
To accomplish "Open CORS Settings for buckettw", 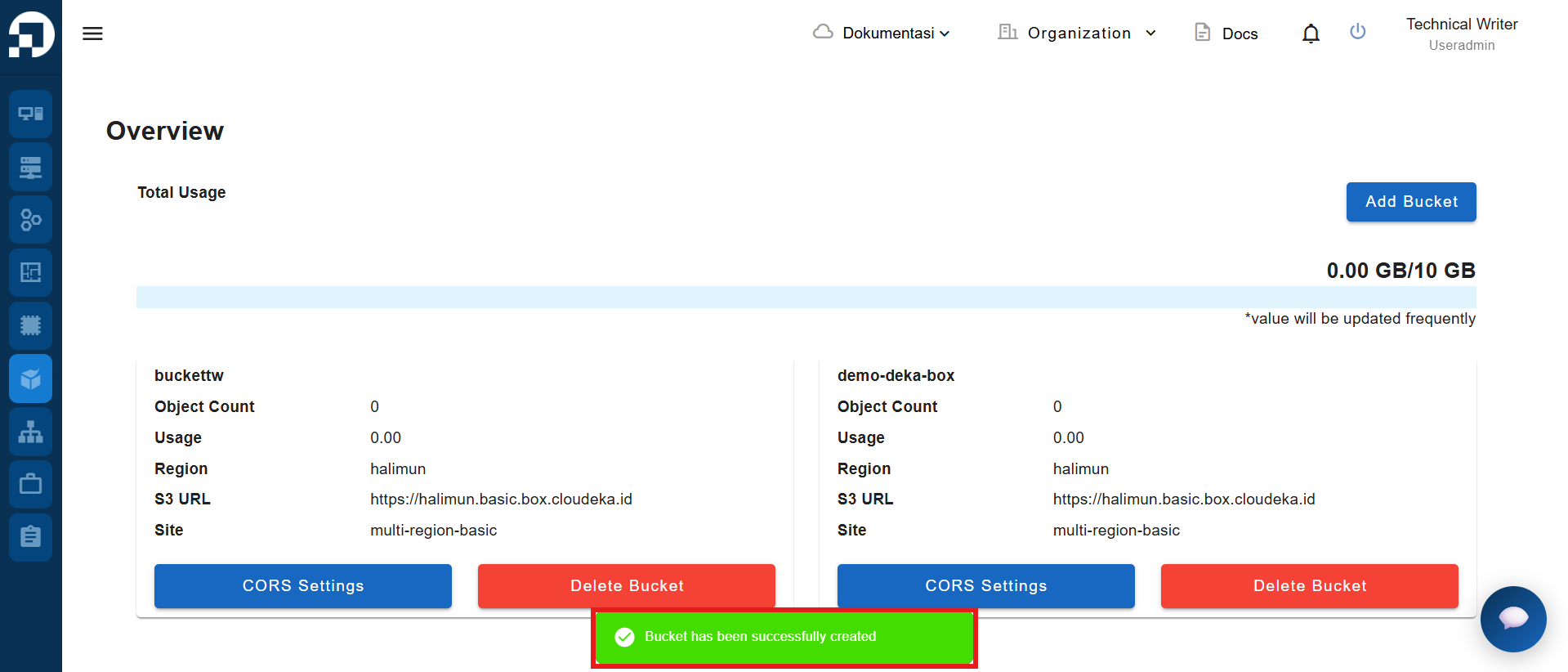I will [x=303, y=586].
